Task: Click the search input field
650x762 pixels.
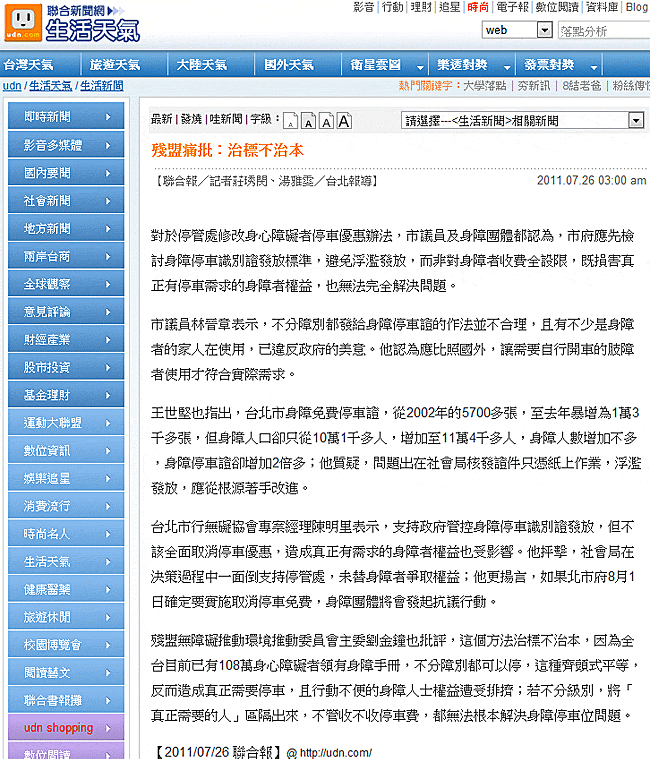Action: point(604,31)
